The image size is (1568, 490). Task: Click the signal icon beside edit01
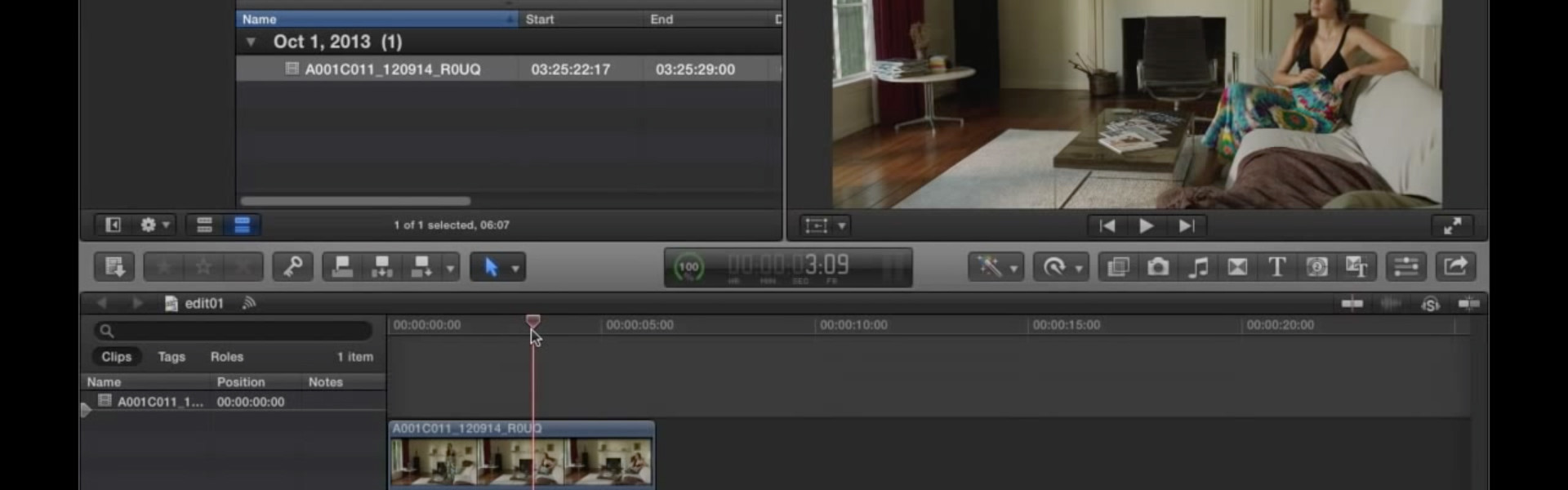249,303
